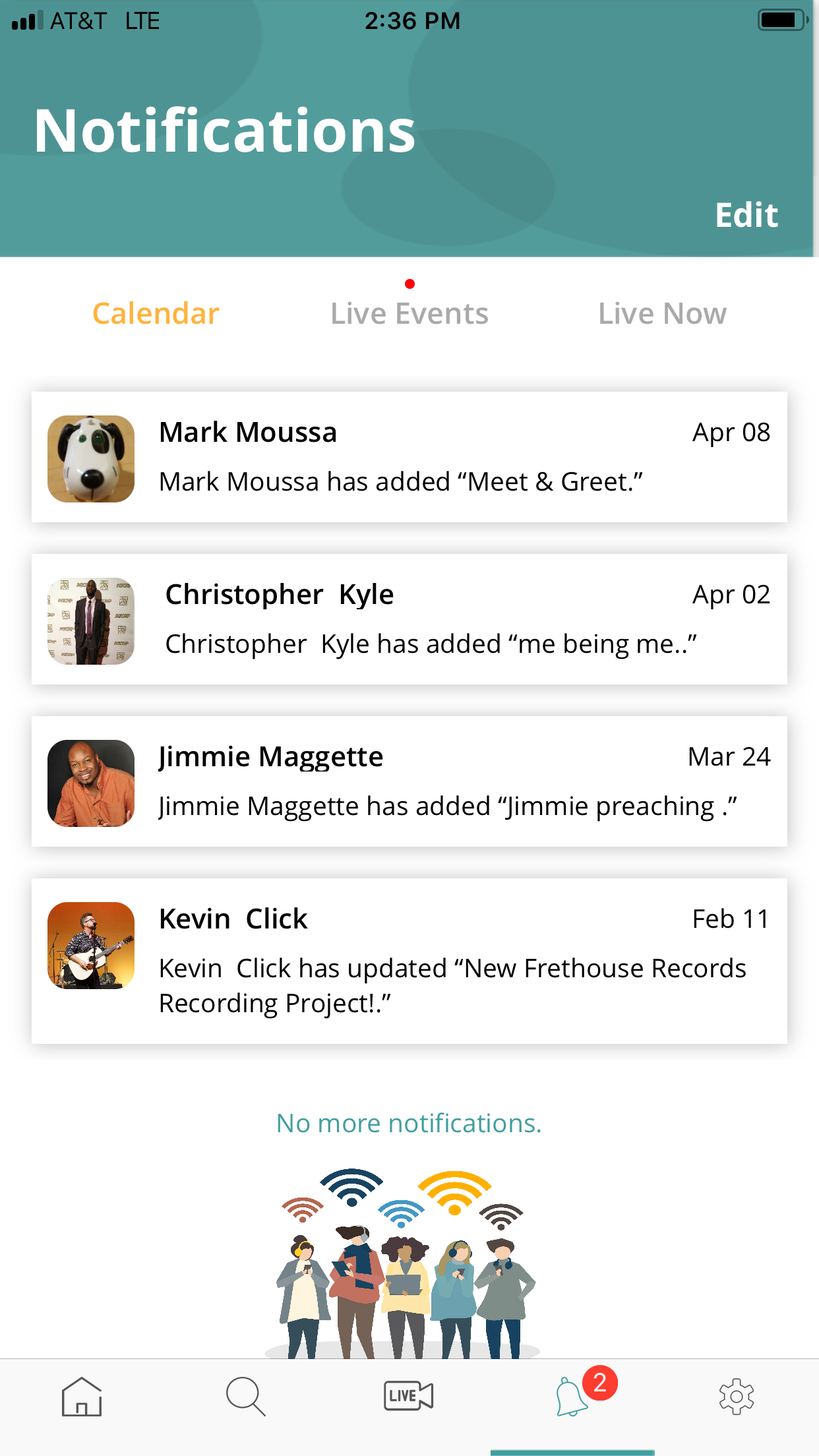Open Kevin Click's guitar profile photo
Viewport: 819px width, 1456px height.
click(x=91, y=946)
